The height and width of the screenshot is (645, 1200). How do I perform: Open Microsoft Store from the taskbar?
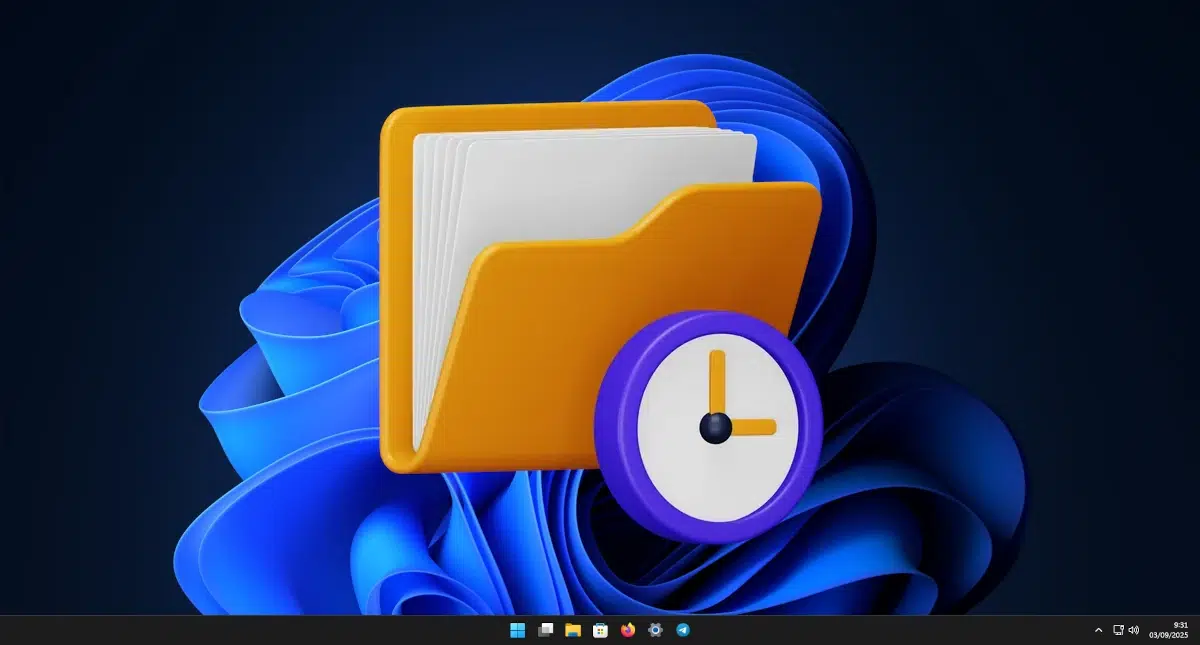pyautogui.click(x=600, y=630)
